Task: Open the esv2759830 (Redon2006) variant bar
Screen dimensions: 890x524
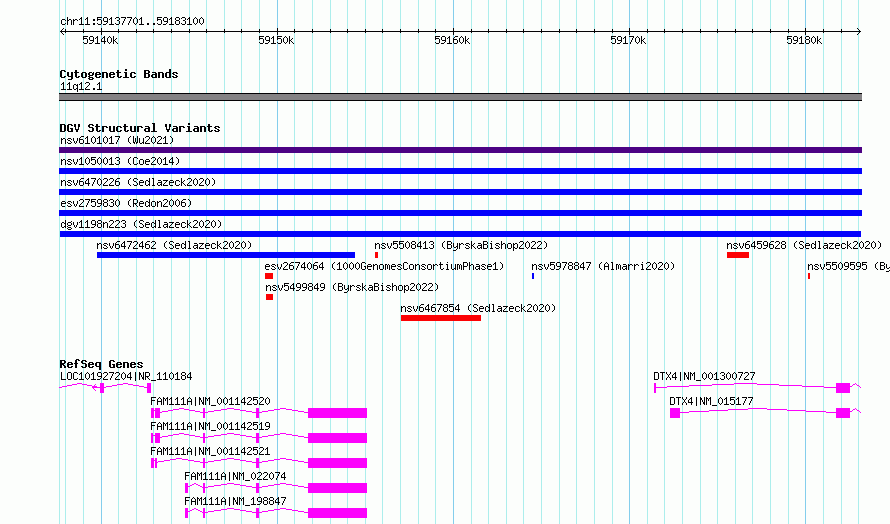Action: point(460,213)
